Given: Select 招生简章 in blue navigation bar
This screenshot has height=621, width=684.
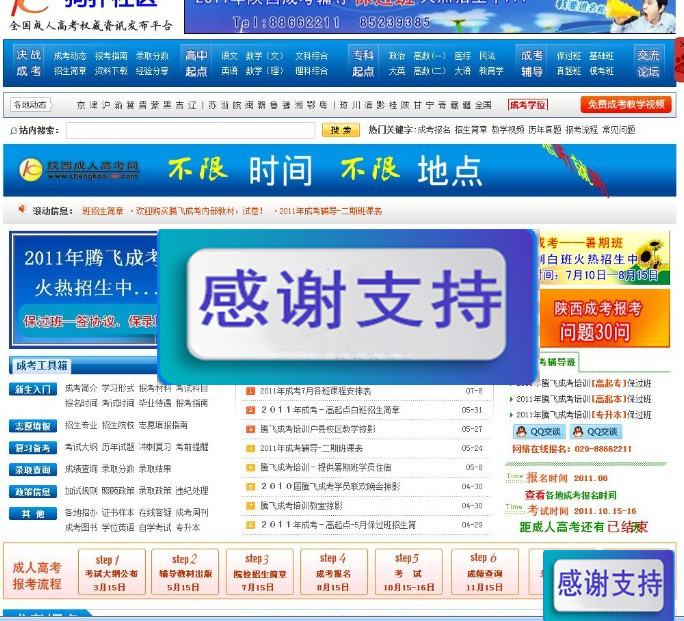Looking at the screenshot, I should pos(70,71).
